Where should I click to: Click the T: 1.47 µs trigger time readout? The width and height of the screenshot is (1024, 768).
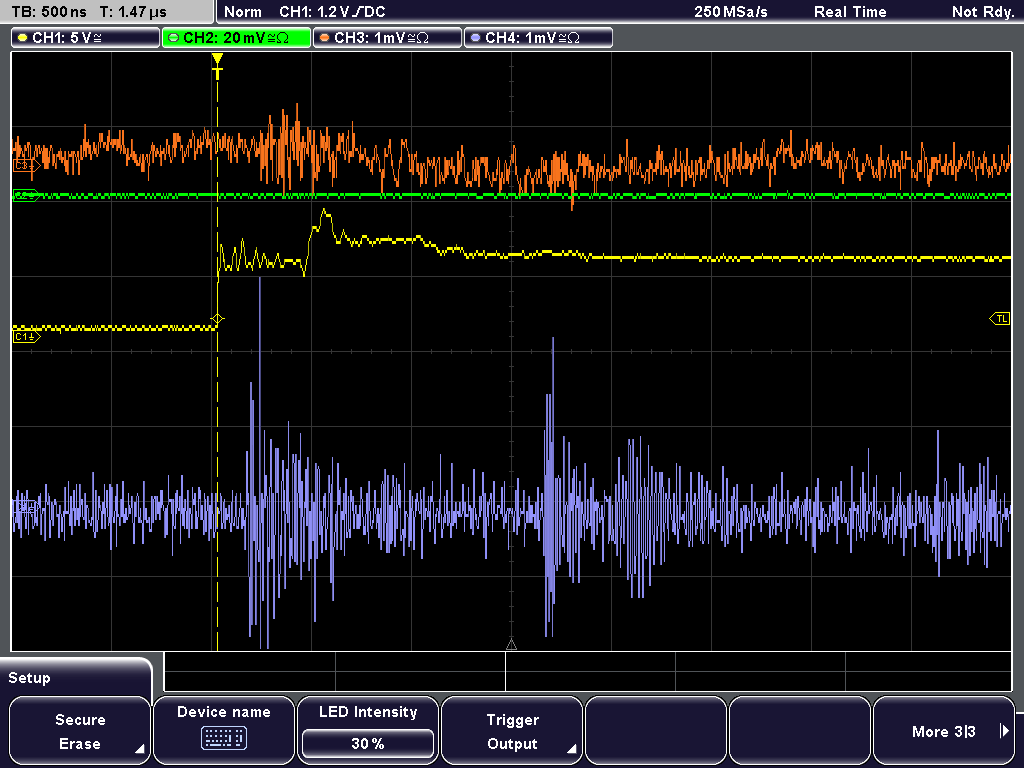(133, 12)
